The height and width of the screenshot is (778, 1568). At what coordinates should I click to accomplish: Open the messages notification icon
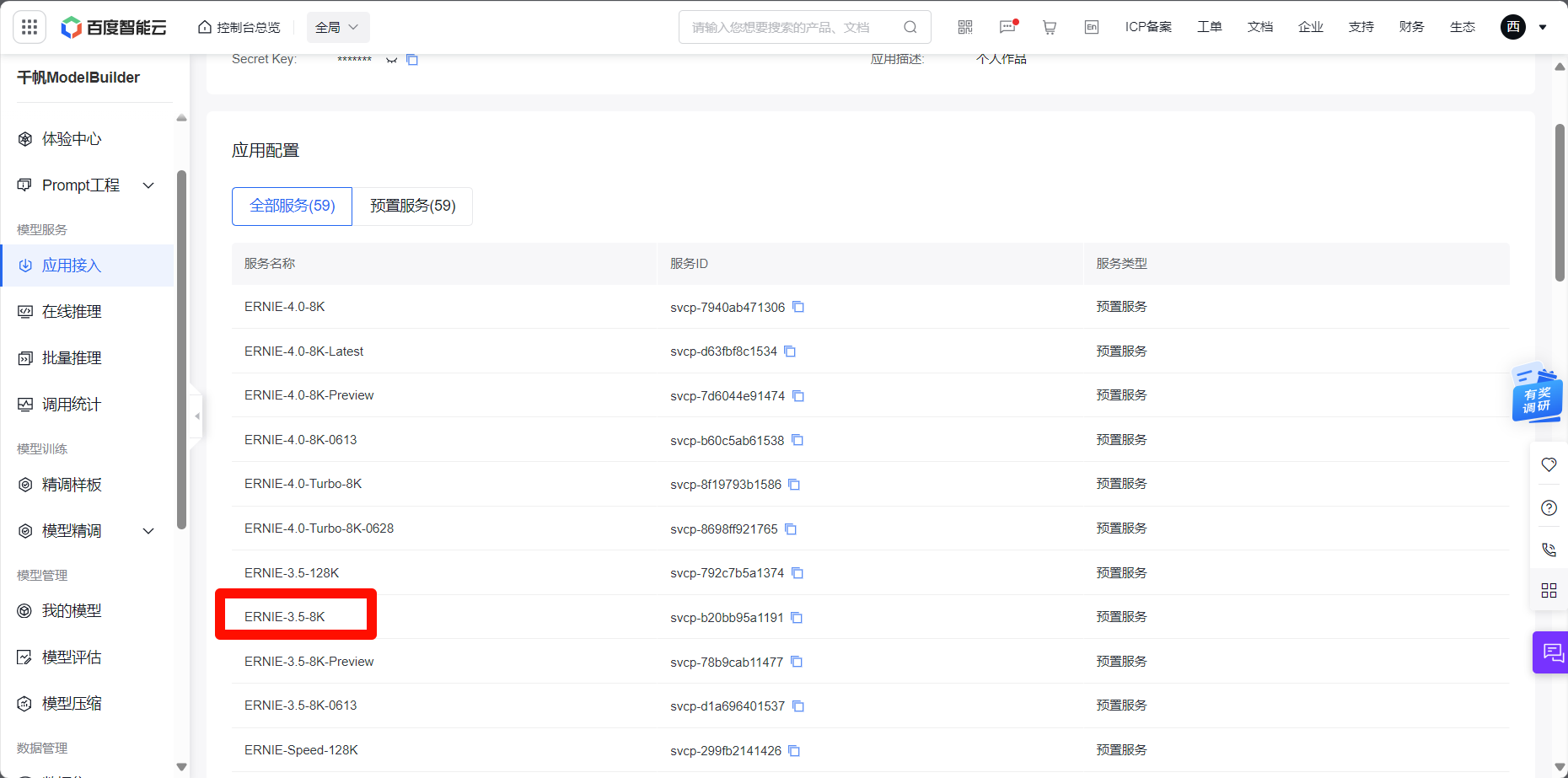[1007, 27]
